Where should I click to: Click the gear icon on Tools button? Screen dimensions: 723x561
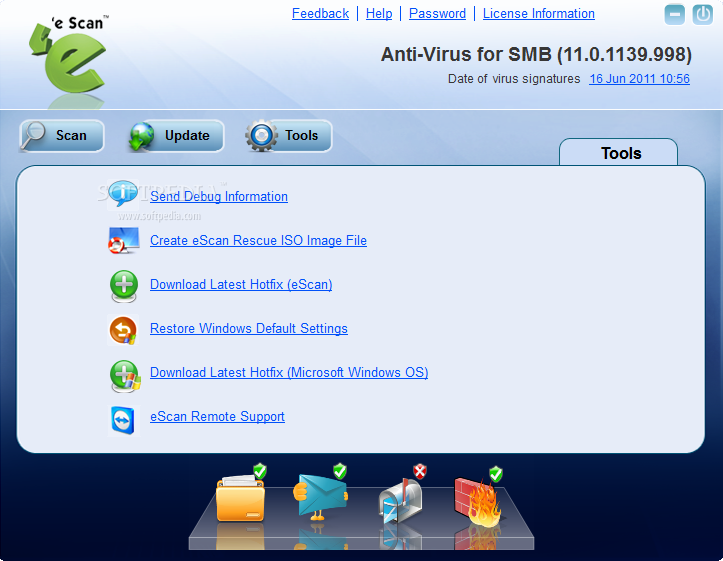(261, 136)
